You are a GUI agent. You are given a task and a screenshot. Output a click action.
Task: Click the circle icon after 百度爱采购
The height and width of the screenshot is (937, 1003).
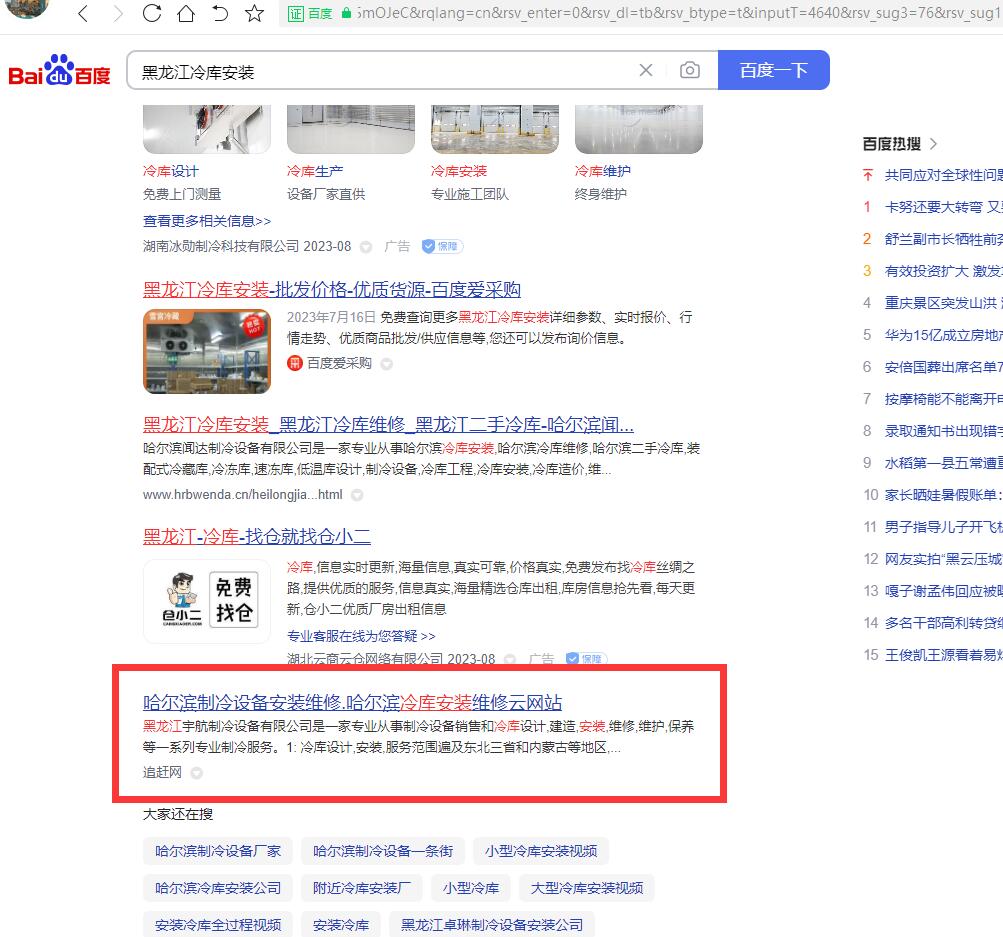point(386,364)
